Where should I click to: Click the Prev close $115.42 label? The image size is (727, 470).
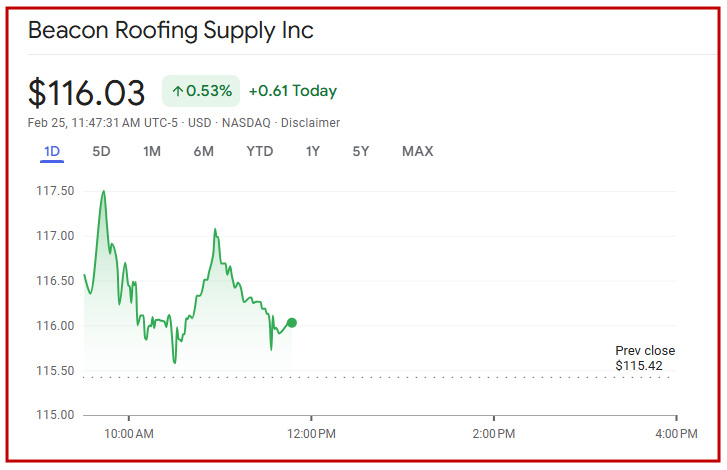click(645, 359)
